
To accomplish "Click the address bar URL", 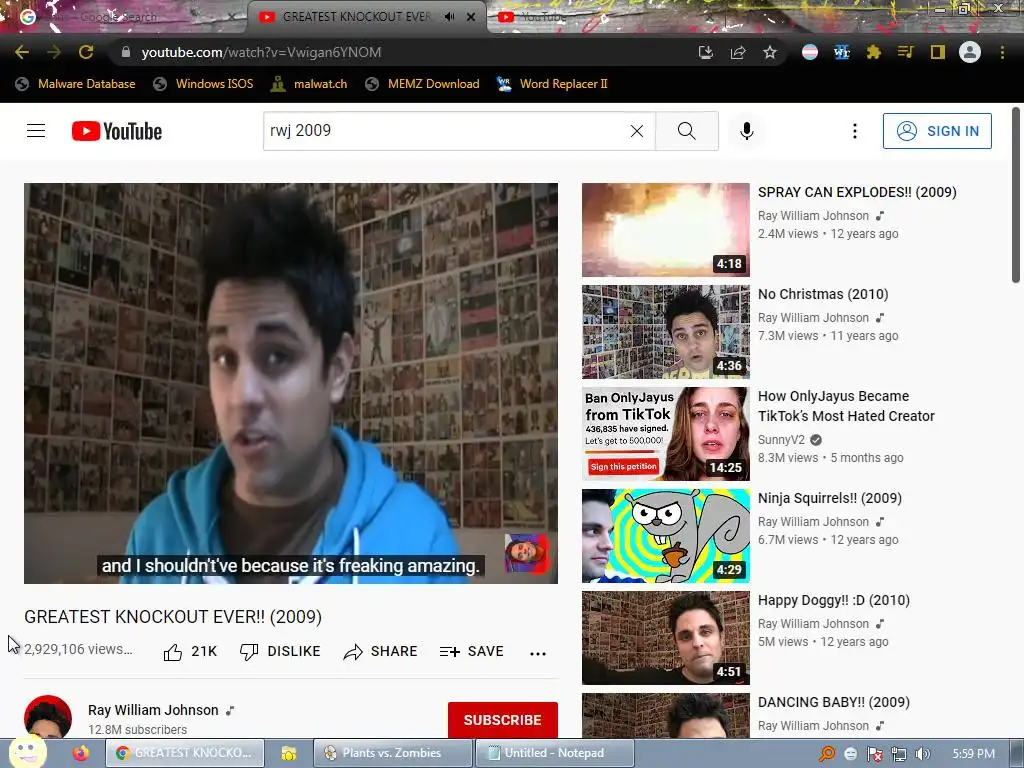I will (261, 52).
